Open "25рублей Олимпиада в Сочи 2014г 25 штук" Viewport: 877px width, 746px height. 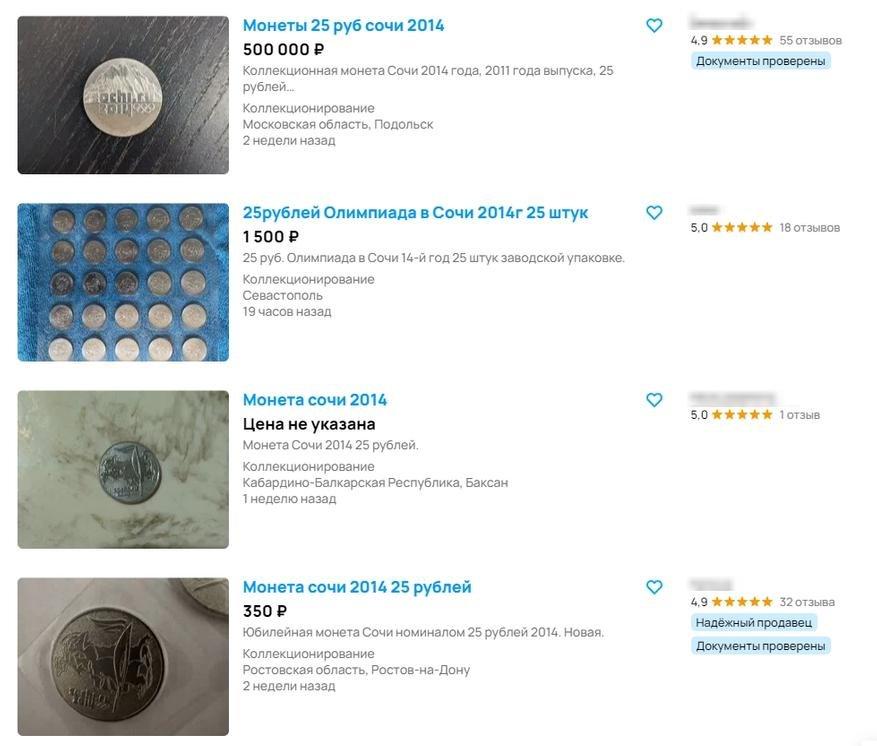tap(415, 213)
